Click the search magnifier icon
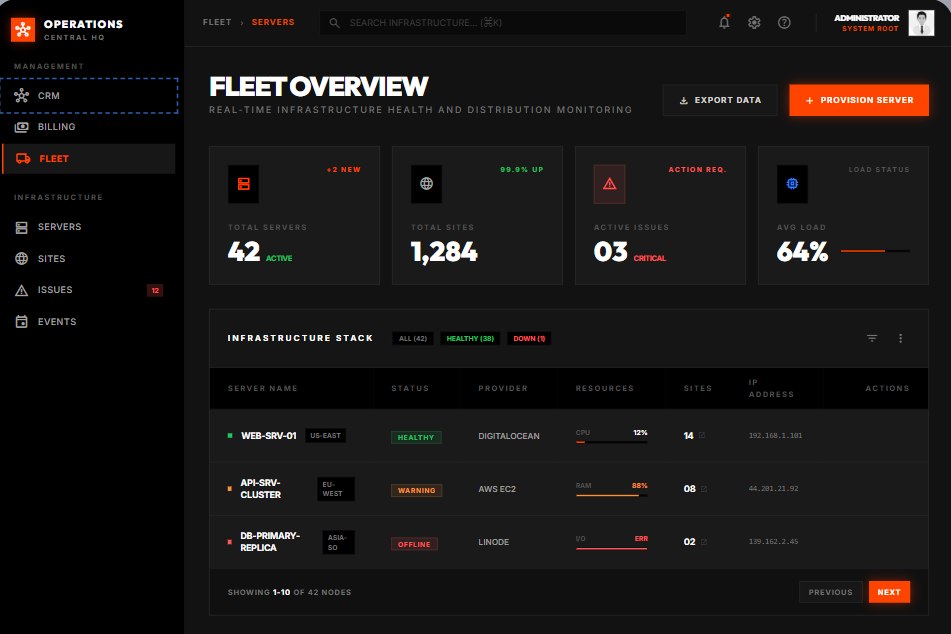 coord(334,23)
